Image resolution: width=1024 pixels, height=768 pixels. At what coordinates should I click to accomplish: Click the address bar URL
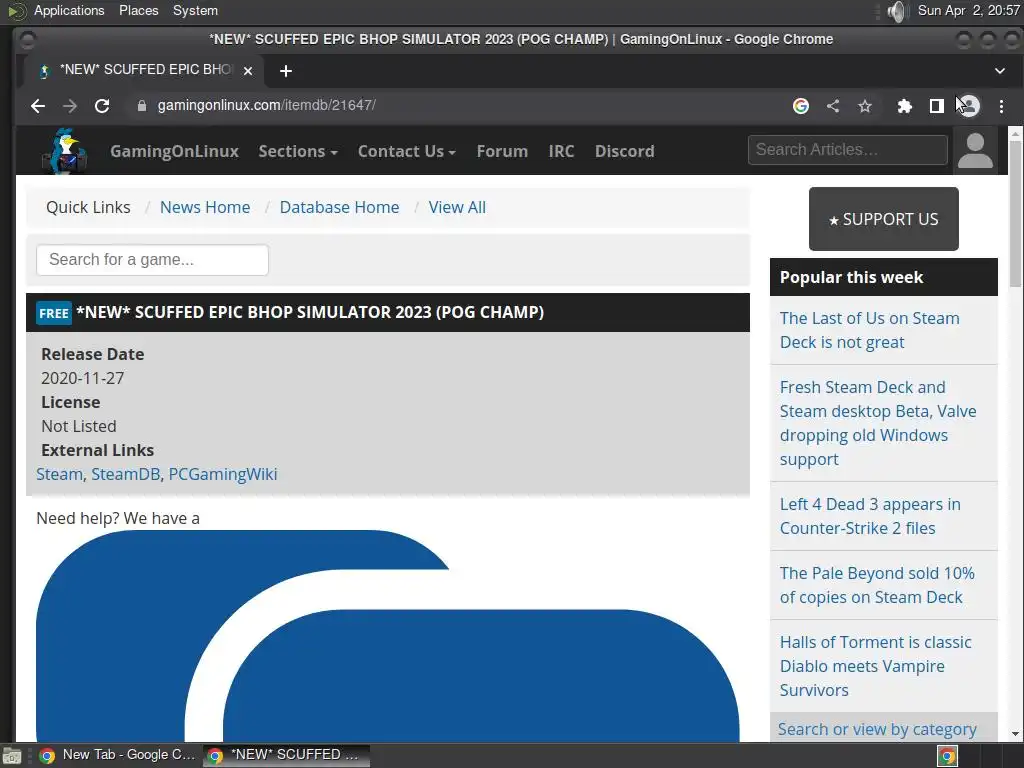click(266, 105)
